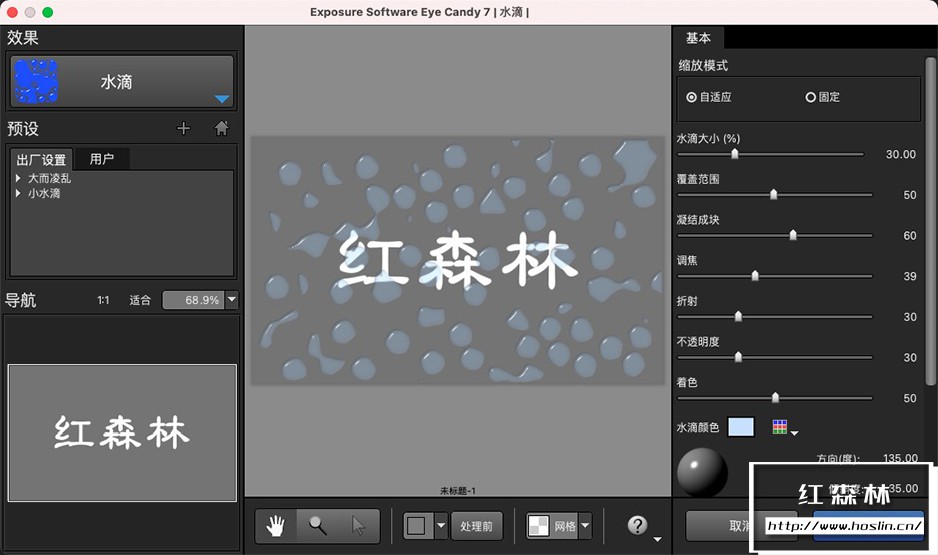
Task: Click the 调焦 value 39
Action: [x=909, y=276]
